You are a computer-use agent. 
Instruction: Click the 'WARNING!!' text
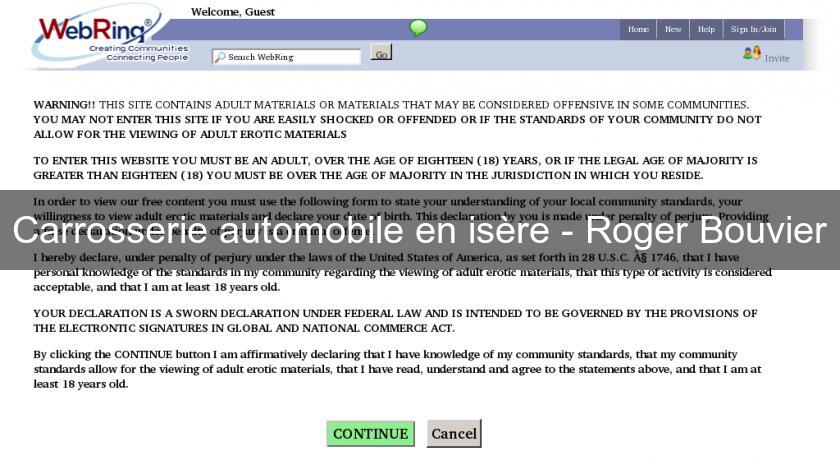pos(64,105)
